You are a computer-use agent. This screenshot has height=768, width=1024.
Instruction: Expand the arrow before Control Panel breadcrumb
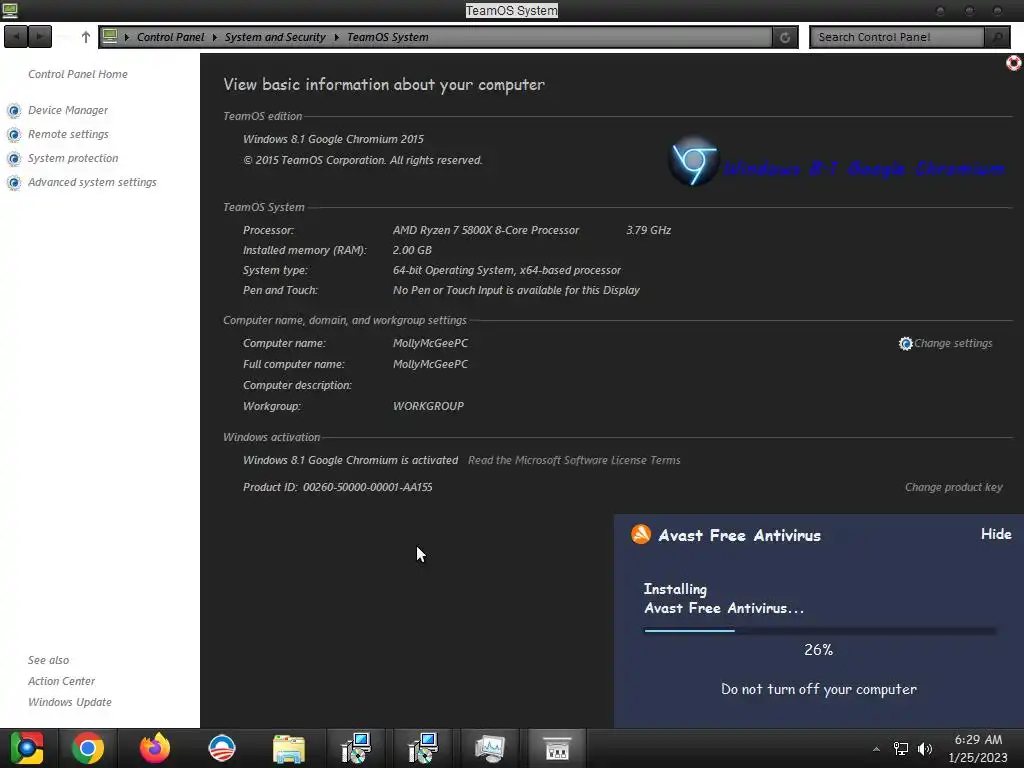click(x=127, y=37)
